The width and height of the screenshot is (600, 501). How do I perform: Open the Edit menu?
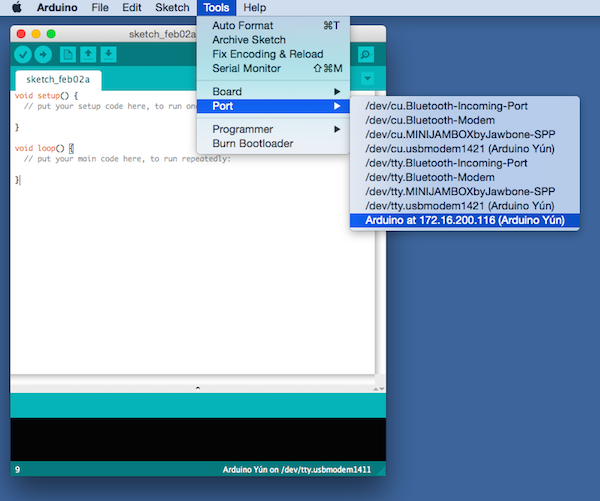132,8
